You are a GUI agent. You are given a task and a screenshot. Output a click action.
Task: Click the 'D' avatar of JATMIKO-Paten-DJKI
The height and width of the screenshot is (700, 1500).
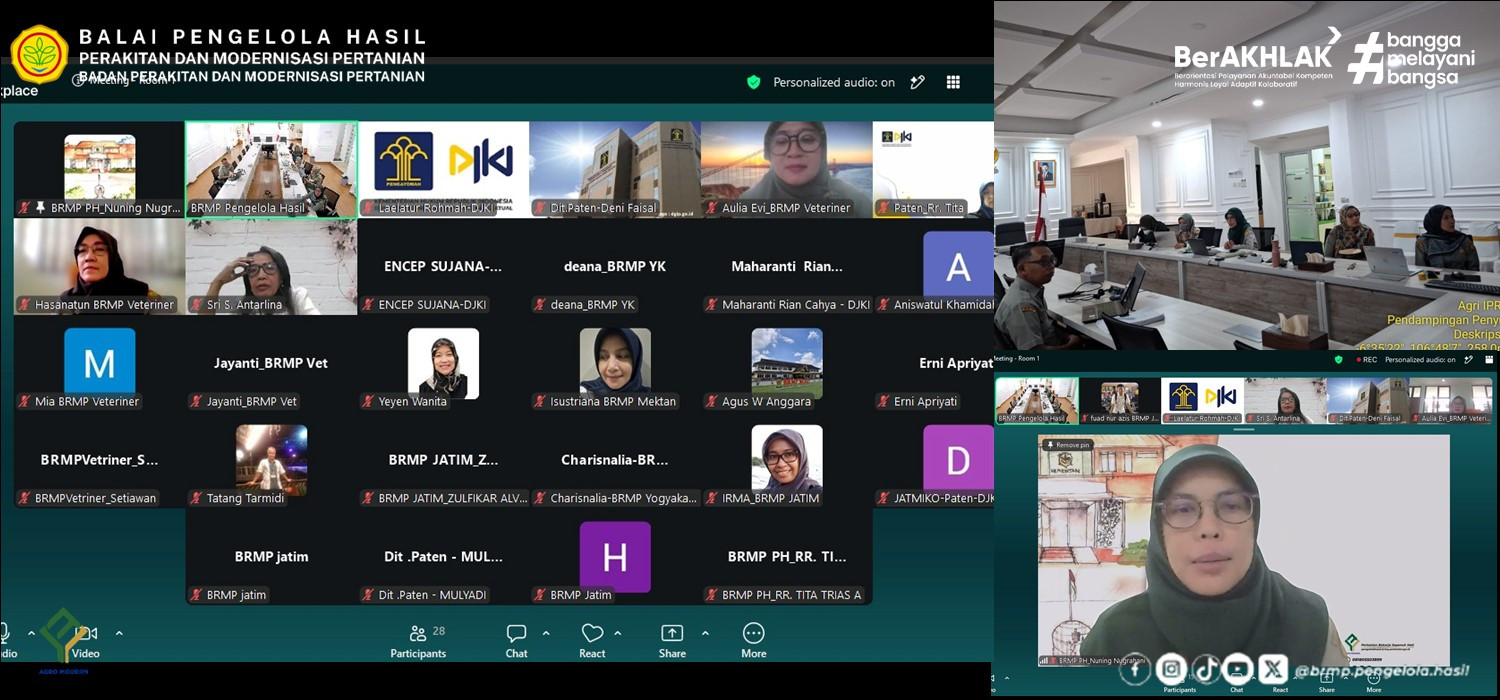958,458
